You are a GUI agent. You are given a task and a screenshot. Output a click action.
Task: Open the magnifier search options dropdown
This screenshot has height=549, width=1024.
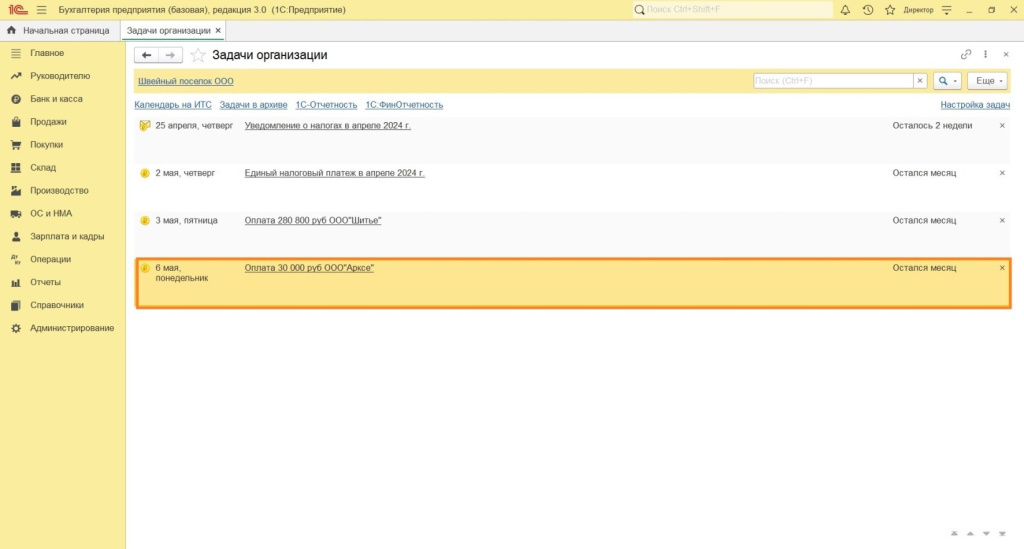[947, 81]
